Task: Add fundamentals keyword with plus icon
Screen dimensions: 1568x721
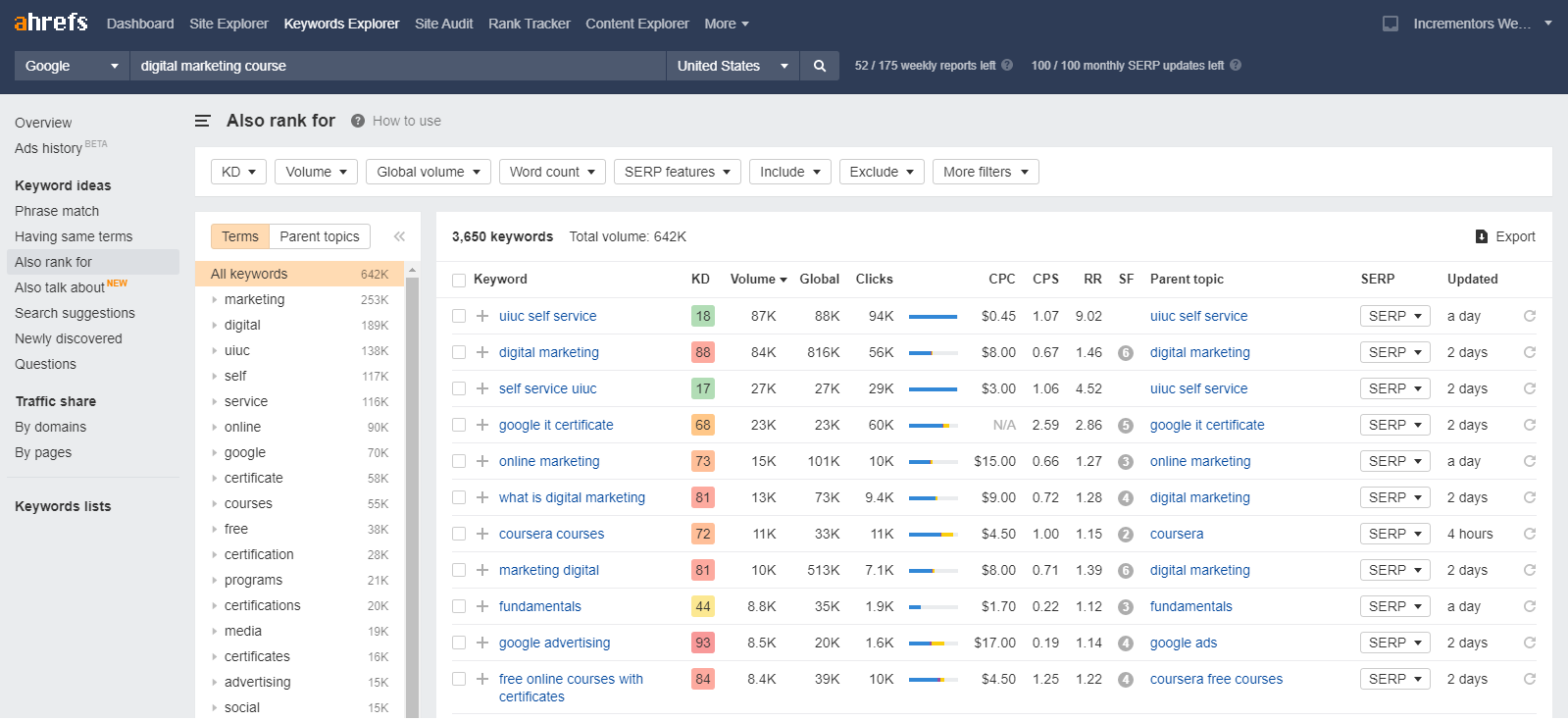Action: [x=482, y=606]
